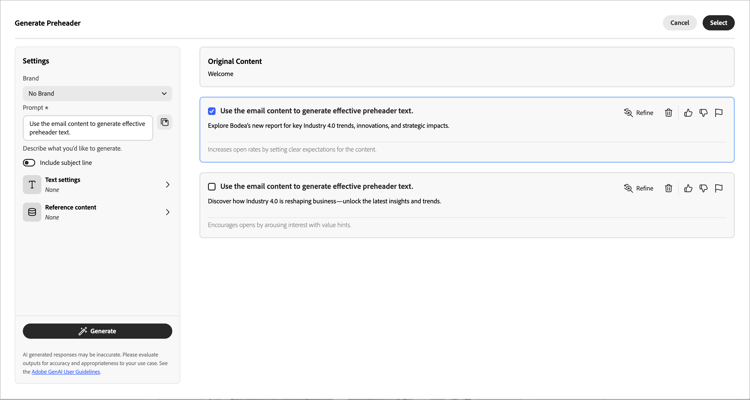
Task: Flag the first preheader variation
Action: point(719,113)
